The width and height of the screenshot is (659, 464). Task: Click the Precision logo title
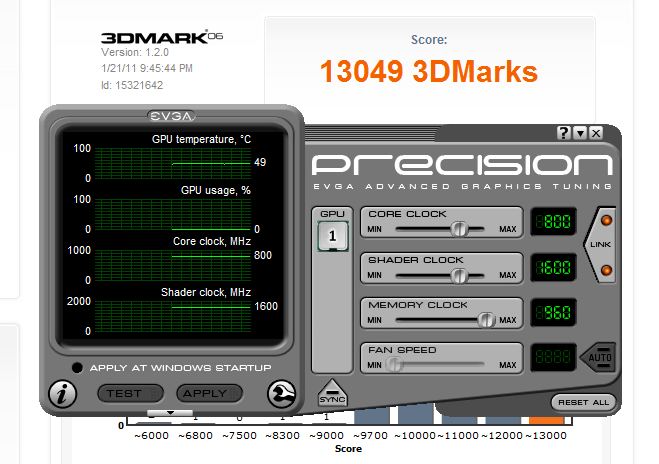click(462, 165)
